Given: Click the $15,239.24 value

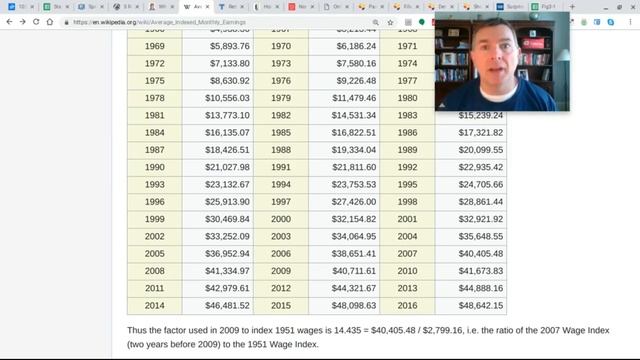Looking at the screenshot, I should pos(480,116).
